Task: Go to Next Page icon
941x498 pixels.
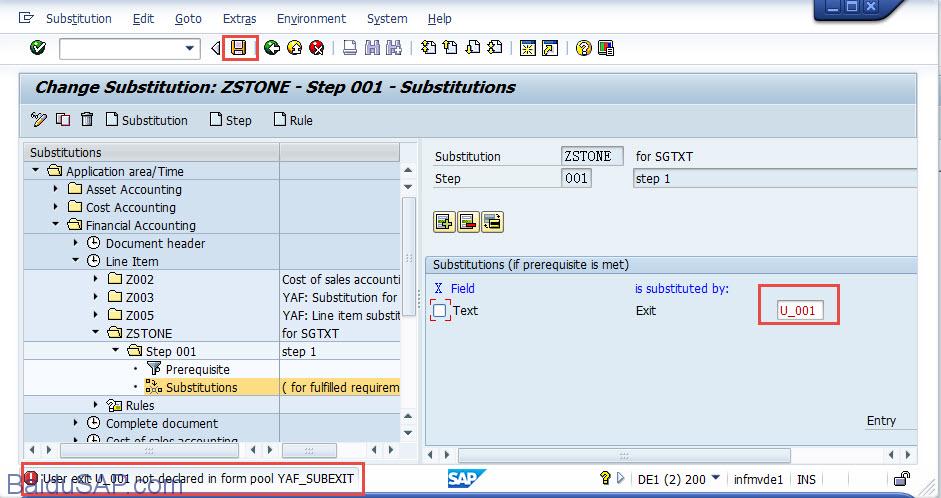Action: tap(472, 47)
